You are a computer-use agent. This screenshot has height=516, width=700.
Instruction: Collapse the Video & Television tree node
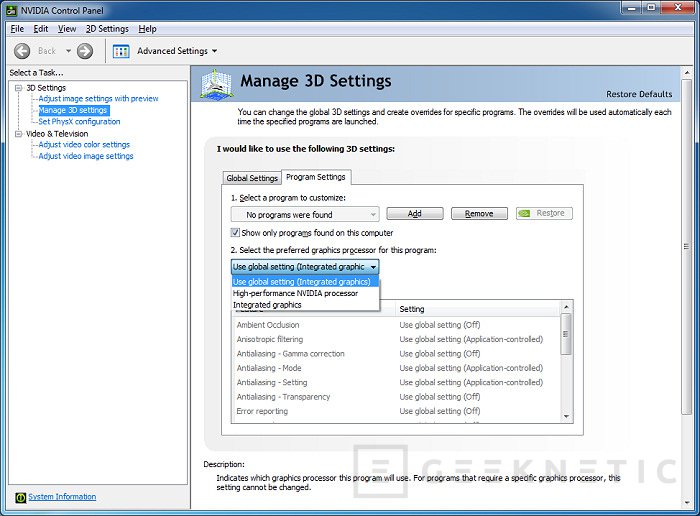(18, 133)
